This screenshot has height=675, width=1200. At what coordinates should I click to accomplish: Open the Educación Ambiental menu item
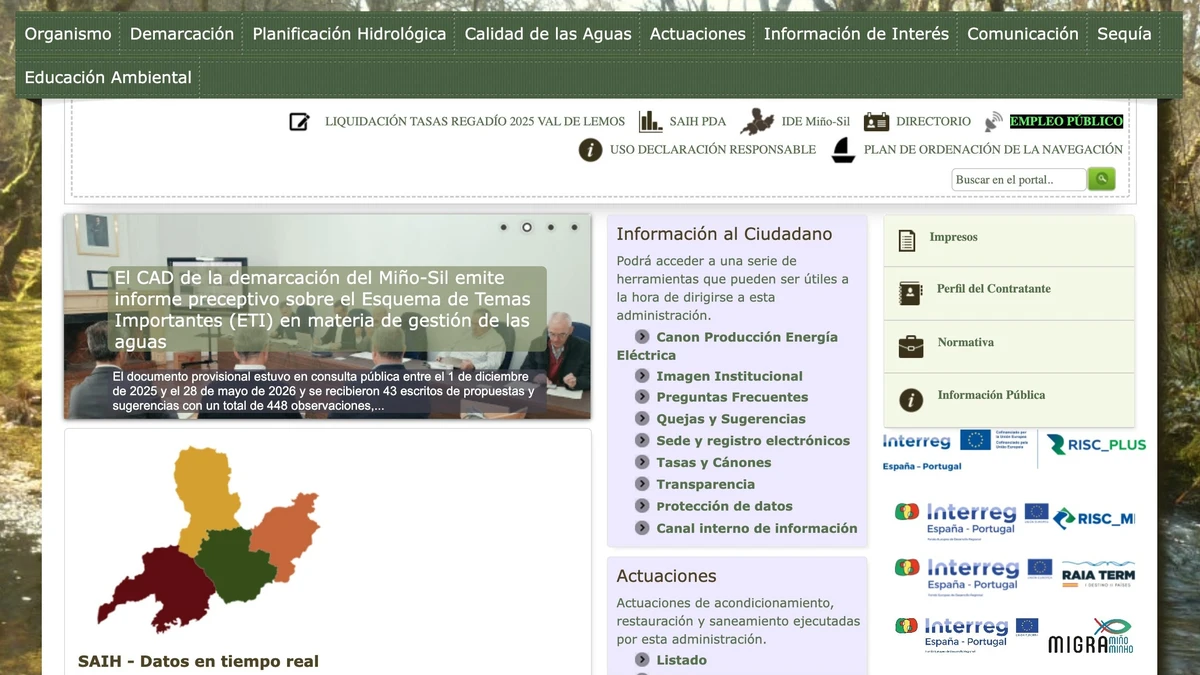click(108, 77)
